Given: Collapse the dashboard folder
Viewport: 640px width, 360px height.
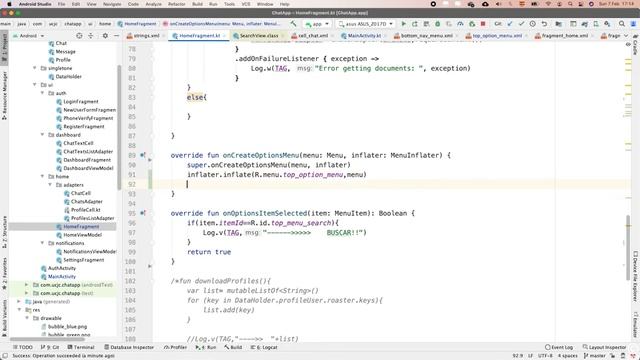Looking at the screenshot, I should click(42, 135).
